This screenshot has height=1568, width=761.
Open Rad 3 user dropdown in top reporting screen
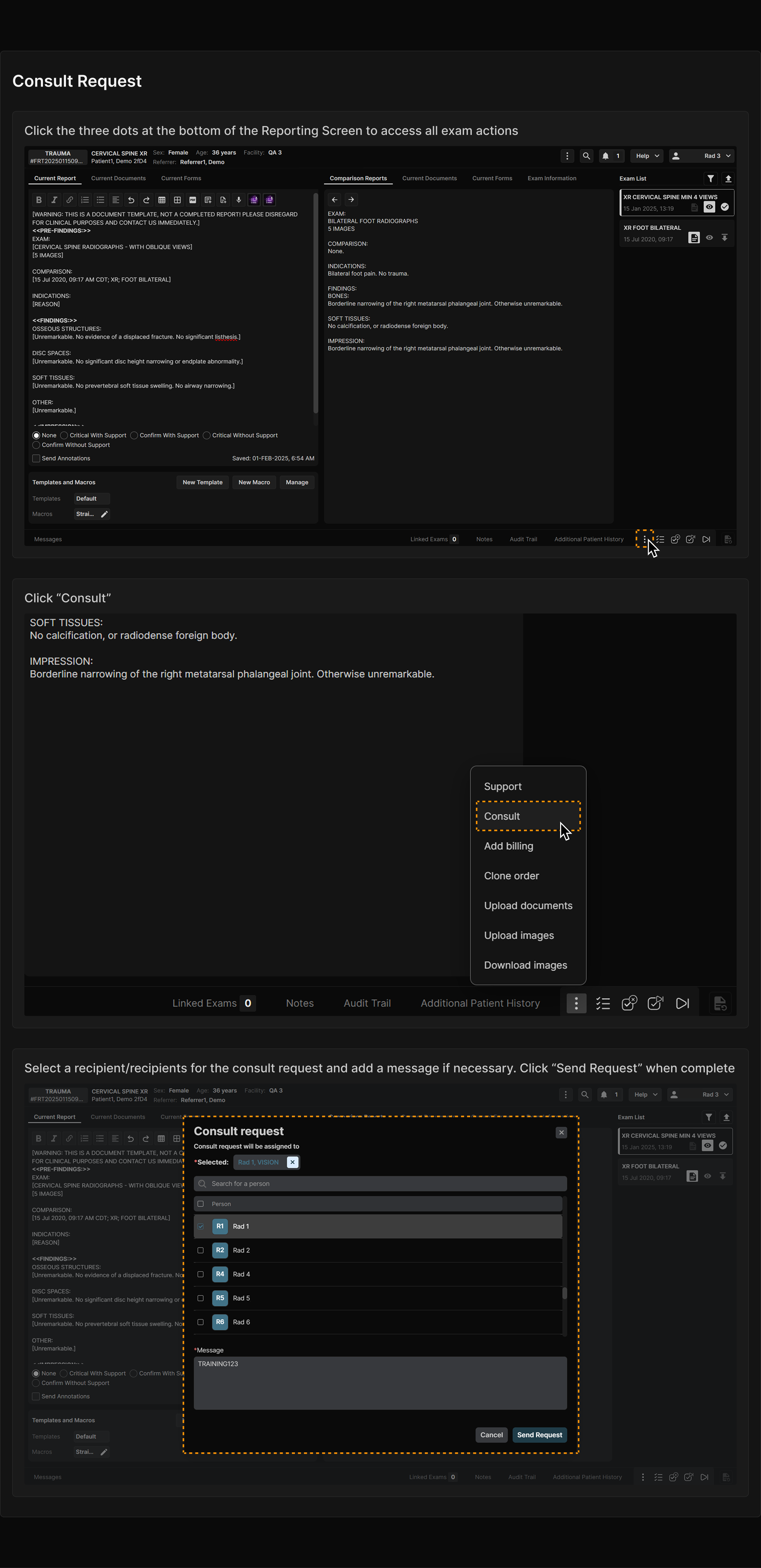tap(702, 156)
